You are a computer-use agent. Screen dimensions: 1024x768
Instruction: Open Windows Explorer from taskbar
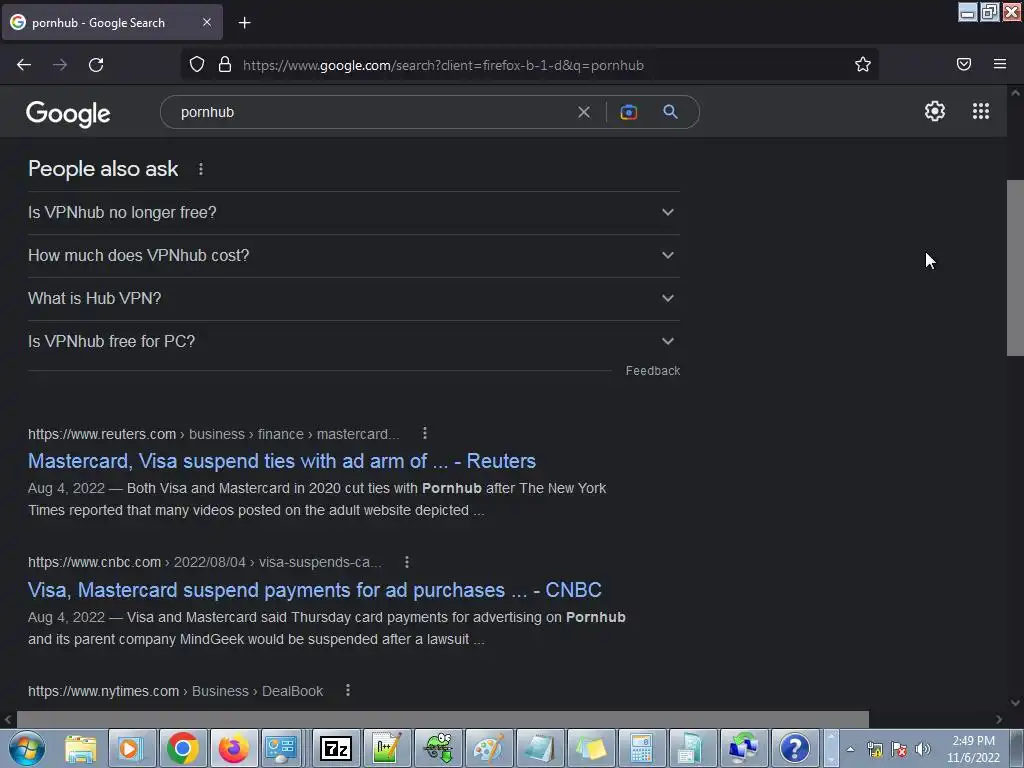coord(80,748)
